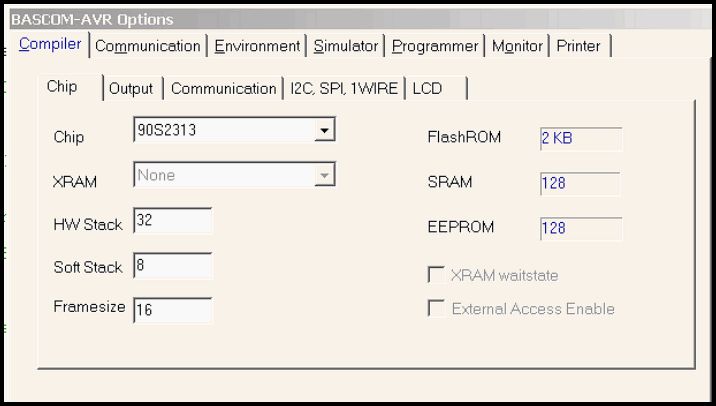
Task: Switch to the LCD sub-tab
Action: pyautogui.click(x=427, y=88)
